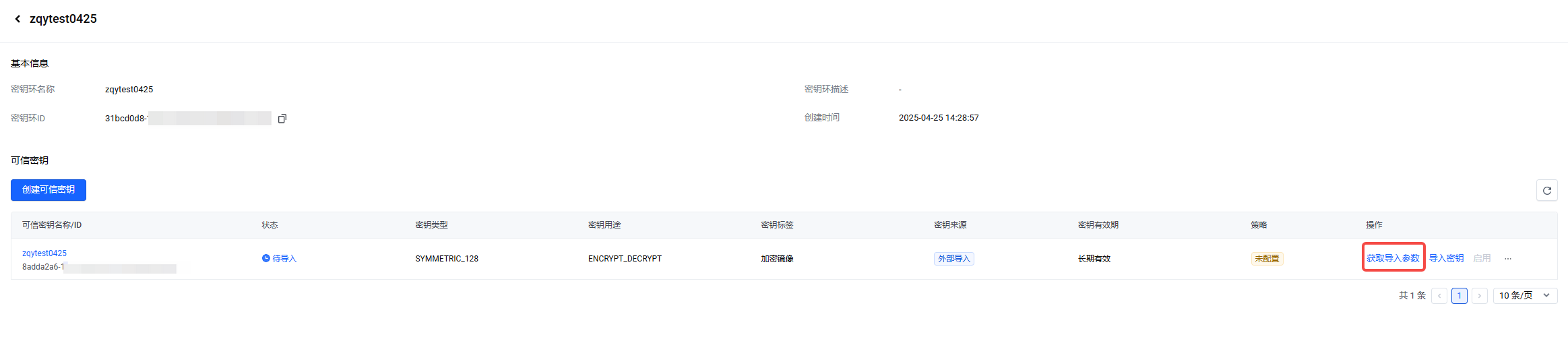Open the more actions ellipsis for zqytest0425

[x=1508, y=259]
